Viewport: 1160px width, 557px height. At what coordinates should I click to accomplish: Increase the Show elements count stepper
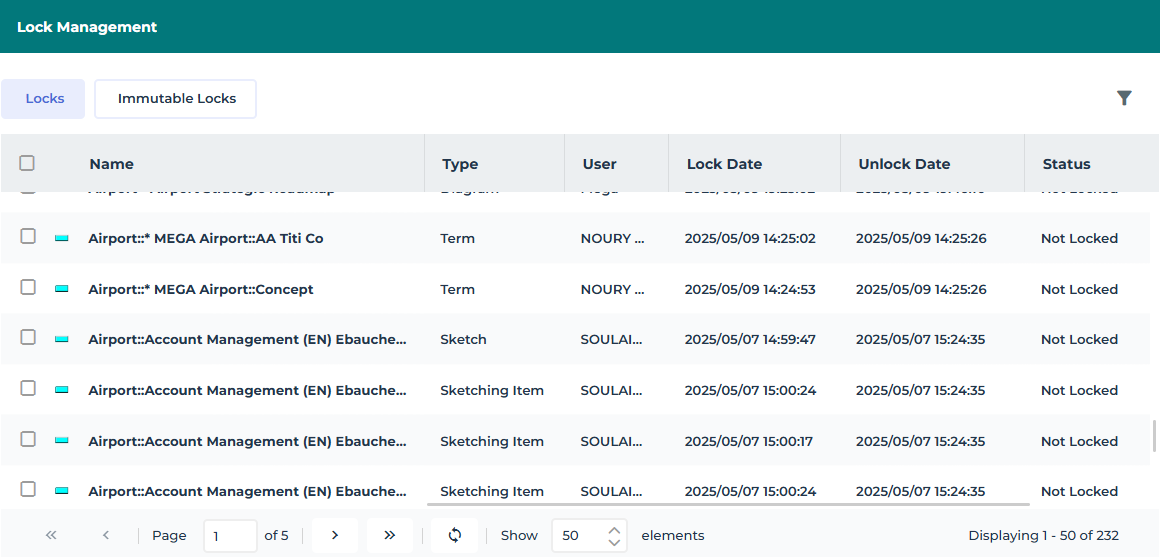click(614, 528)
